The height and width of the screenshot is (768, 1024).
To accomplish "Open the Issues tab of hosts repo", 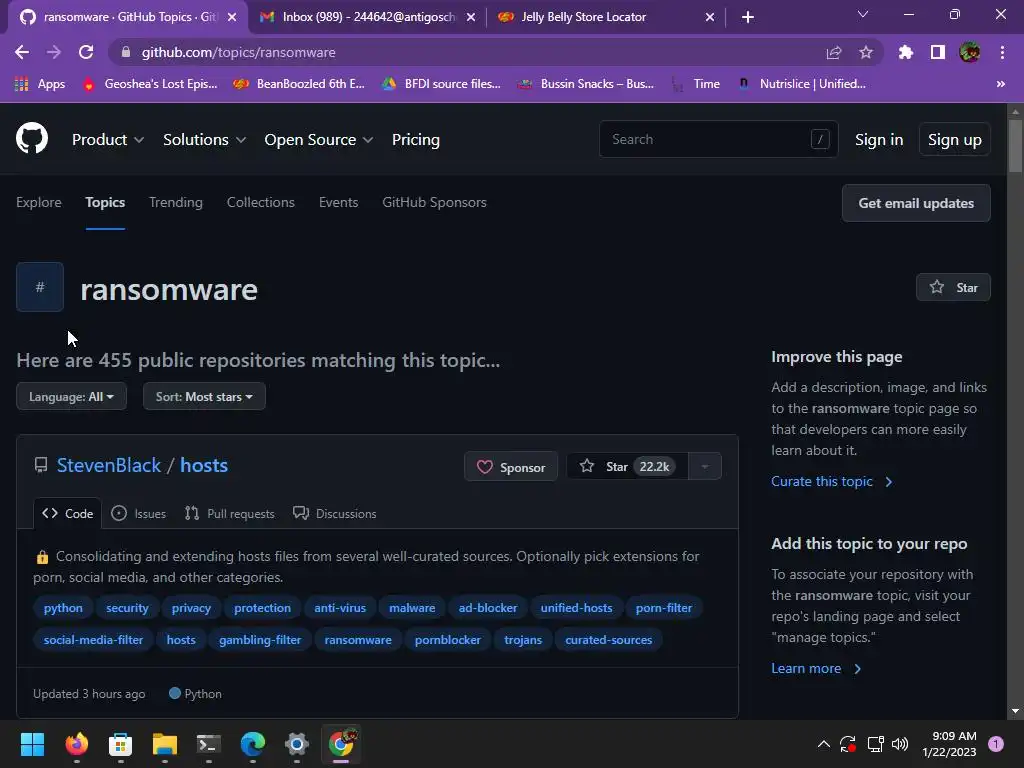I will point(138,513).
